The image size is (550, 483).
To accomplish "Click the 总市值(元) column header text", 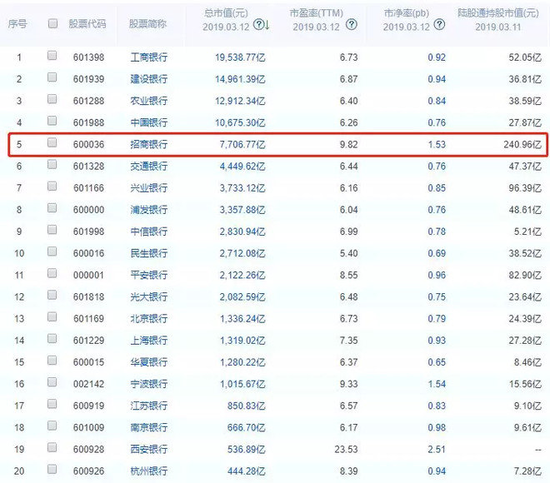I will click(226, 13).
